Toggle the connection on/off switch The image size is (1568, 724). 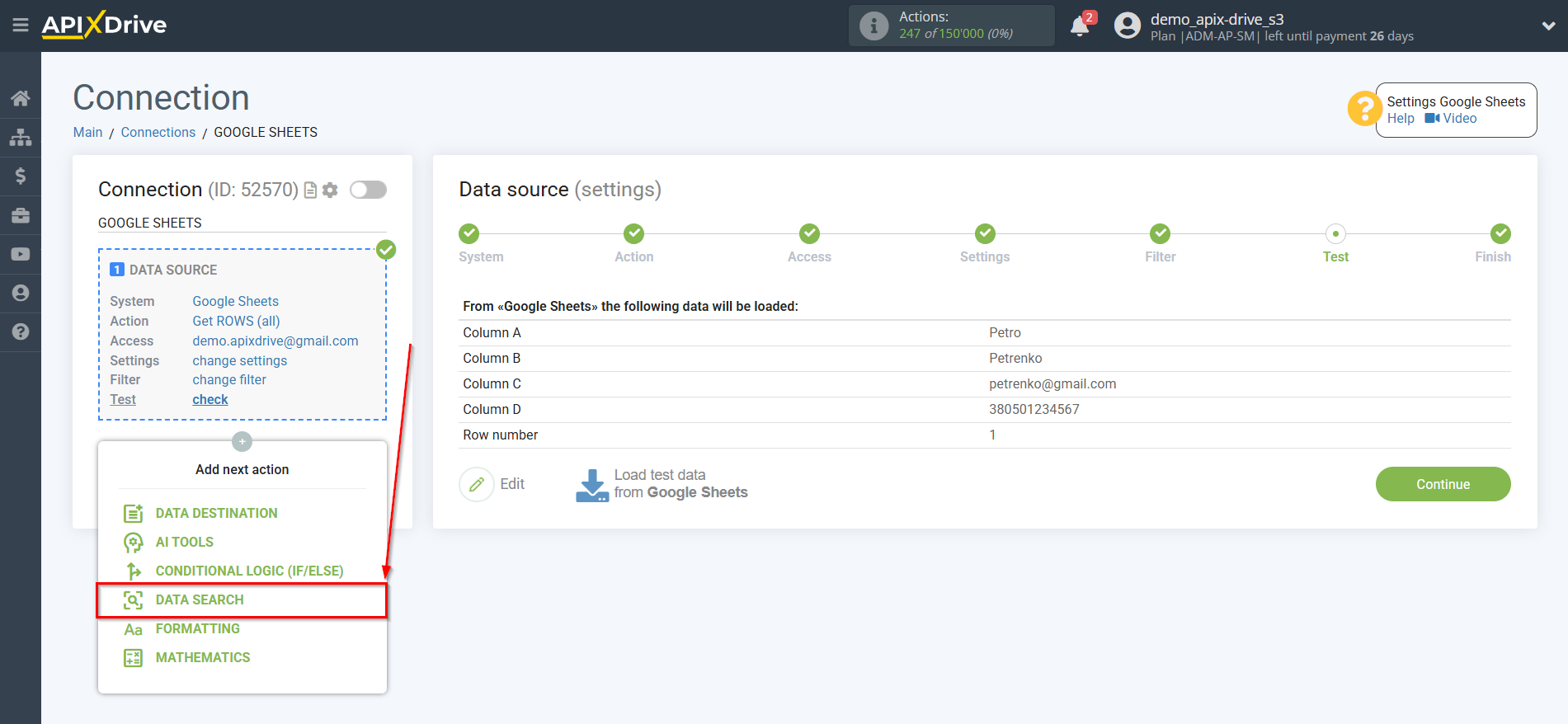tap(368, 190)
